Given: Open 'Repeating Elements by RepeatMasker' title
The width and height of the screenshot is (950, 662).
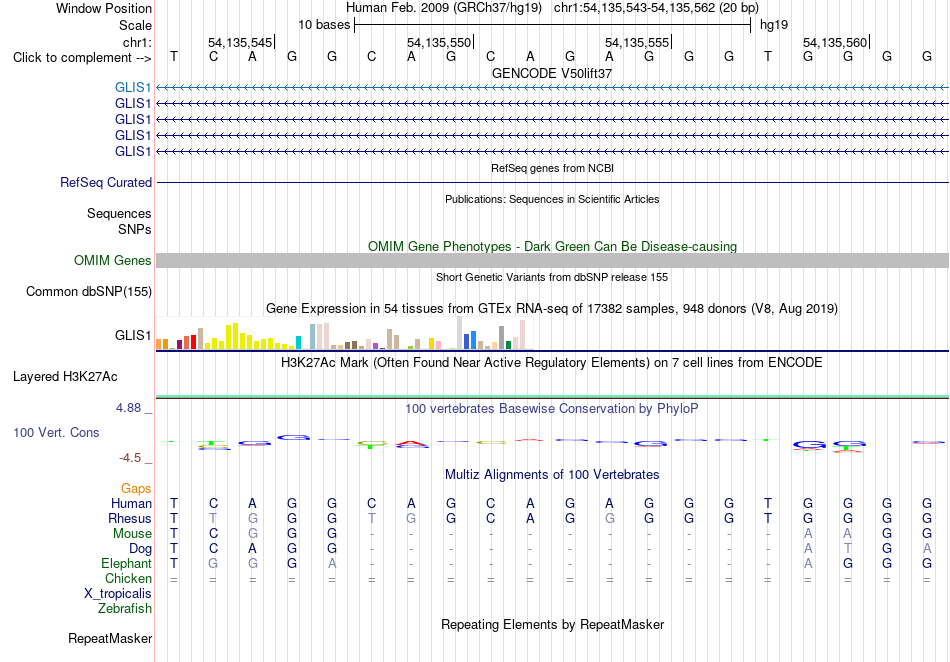Looking at the screenshot, I should tap(552, 624).
